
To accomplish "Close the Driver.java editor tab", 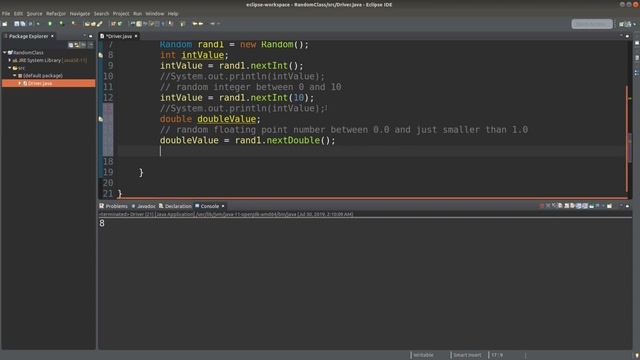I will tap(136, 36).
